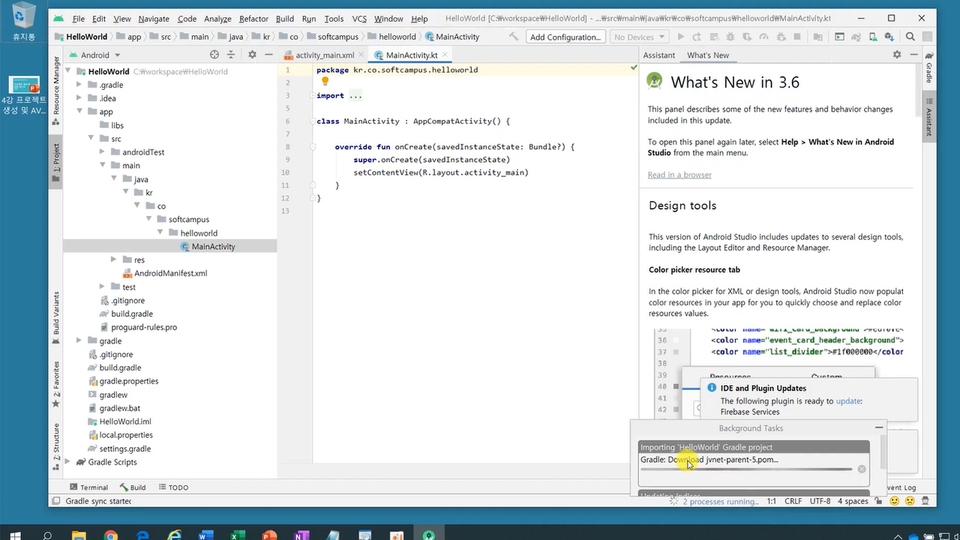Viewport: 960px width, 540px height.
Task: Expand the .idea folder
Action: (79, 98)
